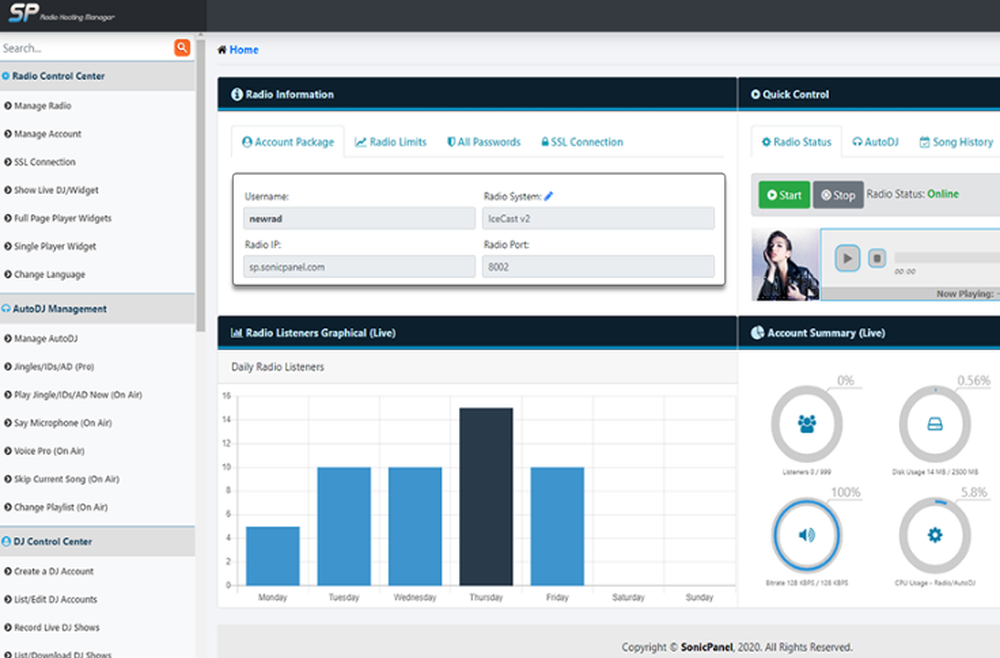Click inside the sidebar Search field
Screen dimensions: 1000x658
84,48
